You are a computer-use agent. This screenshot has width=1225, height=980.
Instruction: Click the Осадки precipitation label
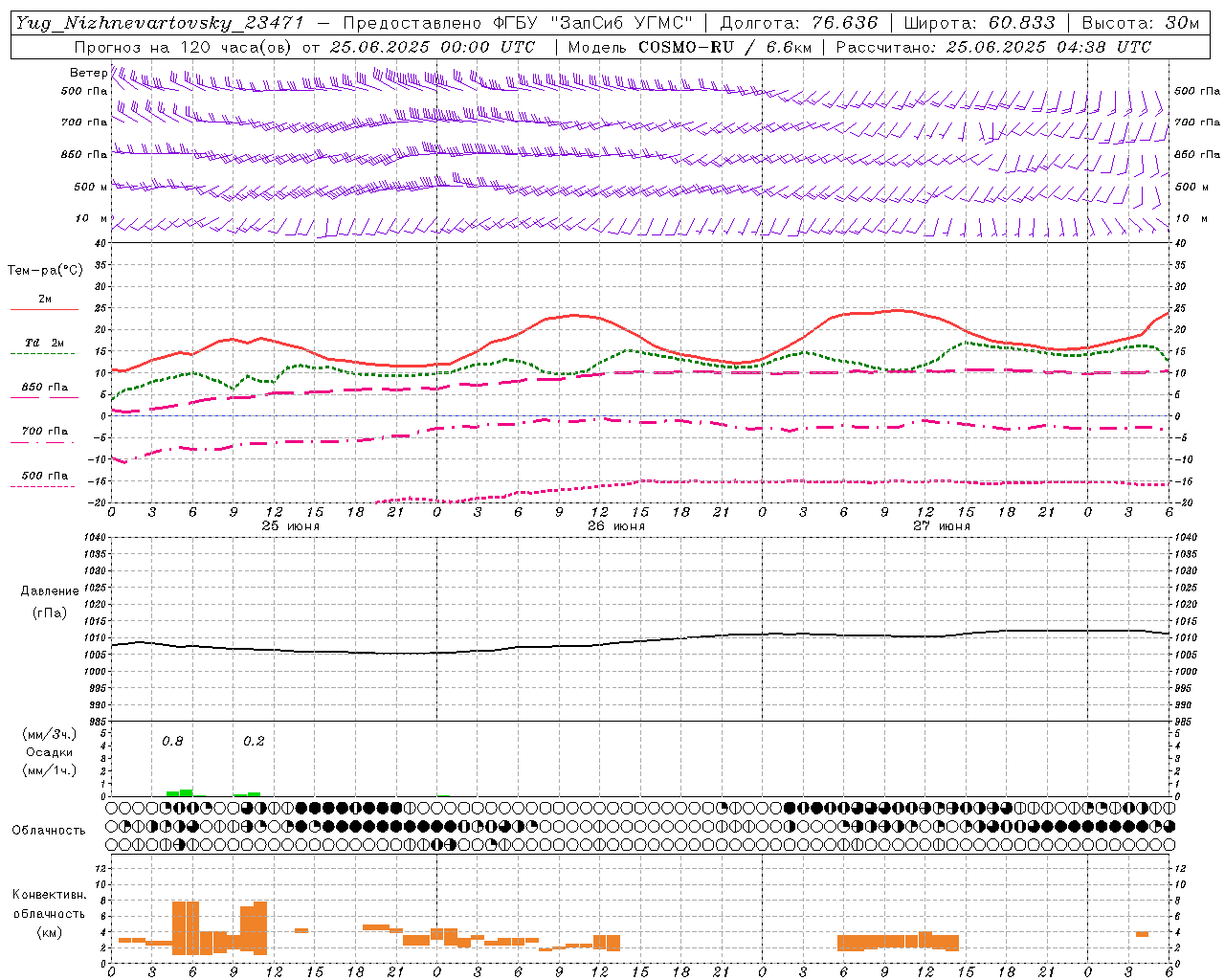pyautogui.click(x=49, y=753)
